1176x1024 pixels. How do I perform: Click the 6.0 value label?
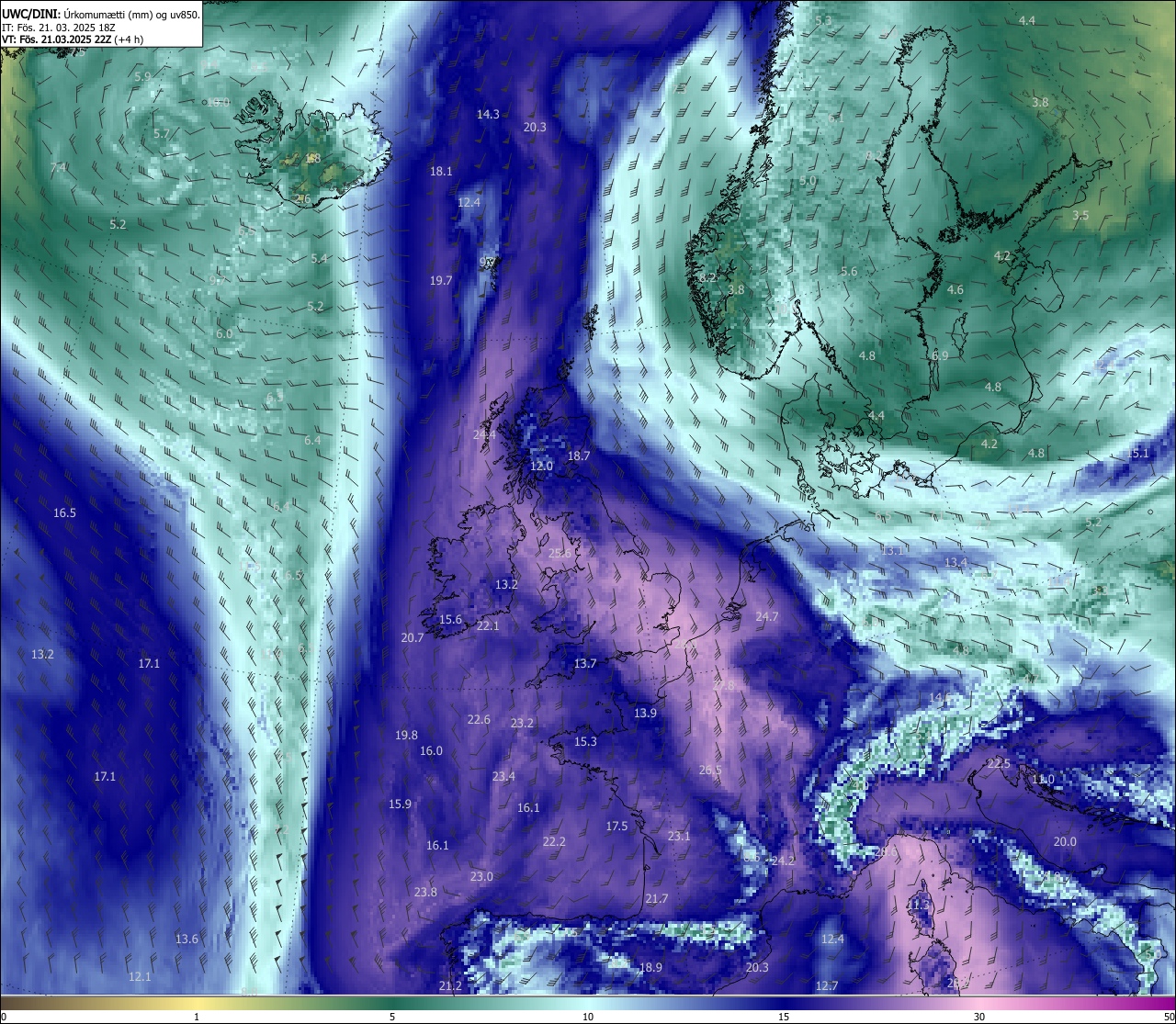(224, 334)
